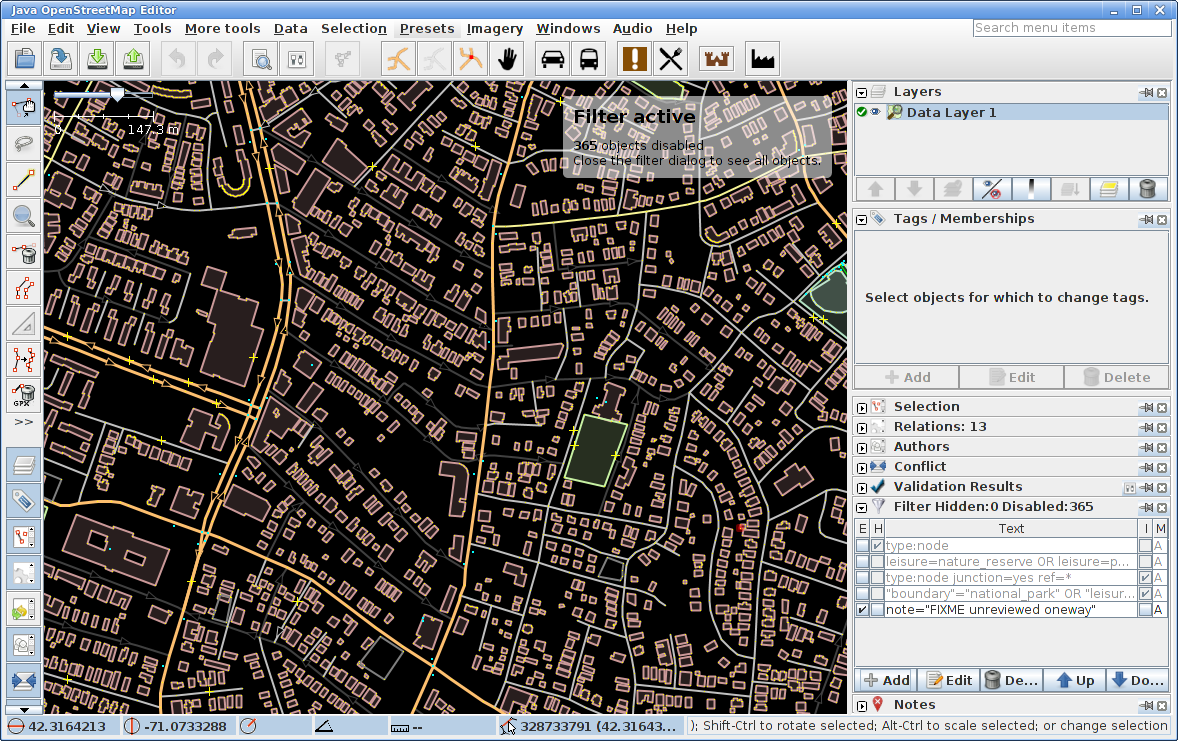Screen dimensions: 1178x741
Task: Toggle visibility eye of Data Layer 1
Action: tap(876, 113)
